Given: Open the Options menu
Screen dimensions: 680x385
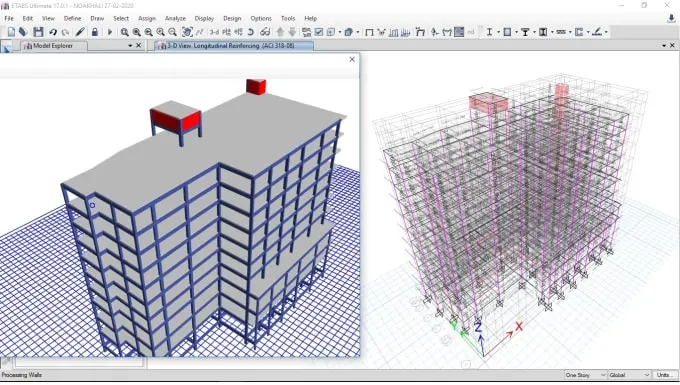Looking at the screenshot, I should point(261,18).
